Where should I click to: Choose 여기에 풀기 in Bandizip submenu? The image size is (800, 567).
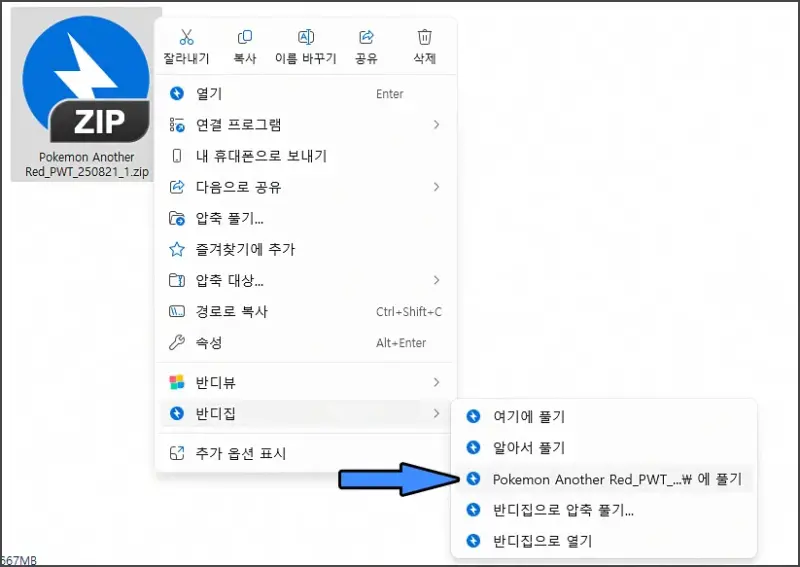604,417
